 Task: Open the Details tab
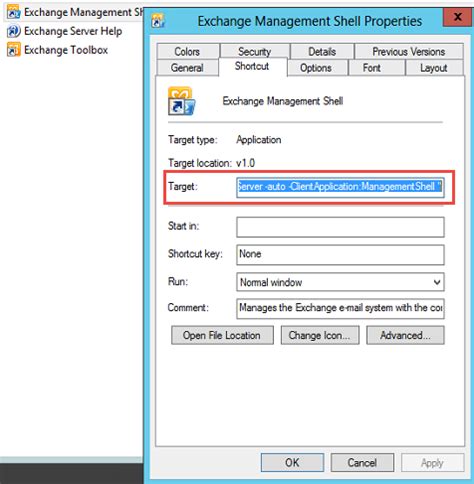[322, 51]
